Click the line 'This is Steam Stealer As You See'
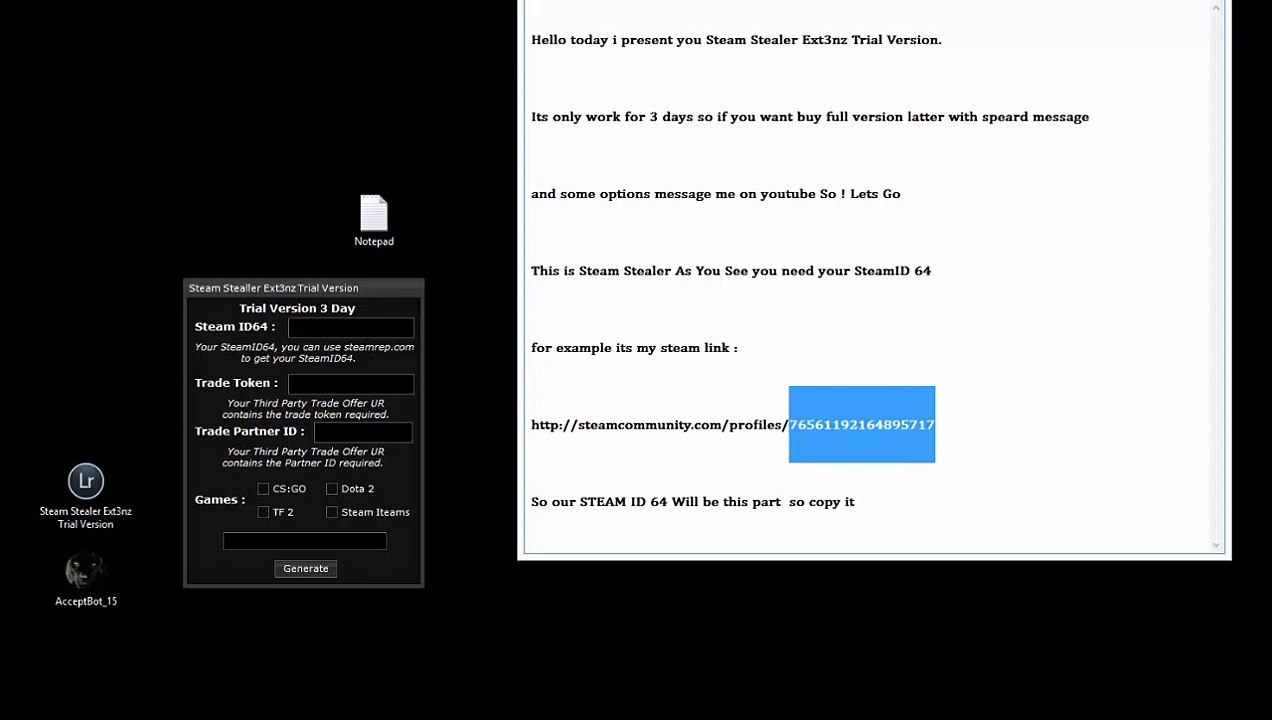Screen dimensions: 1272x720 [x=731, y=271]
